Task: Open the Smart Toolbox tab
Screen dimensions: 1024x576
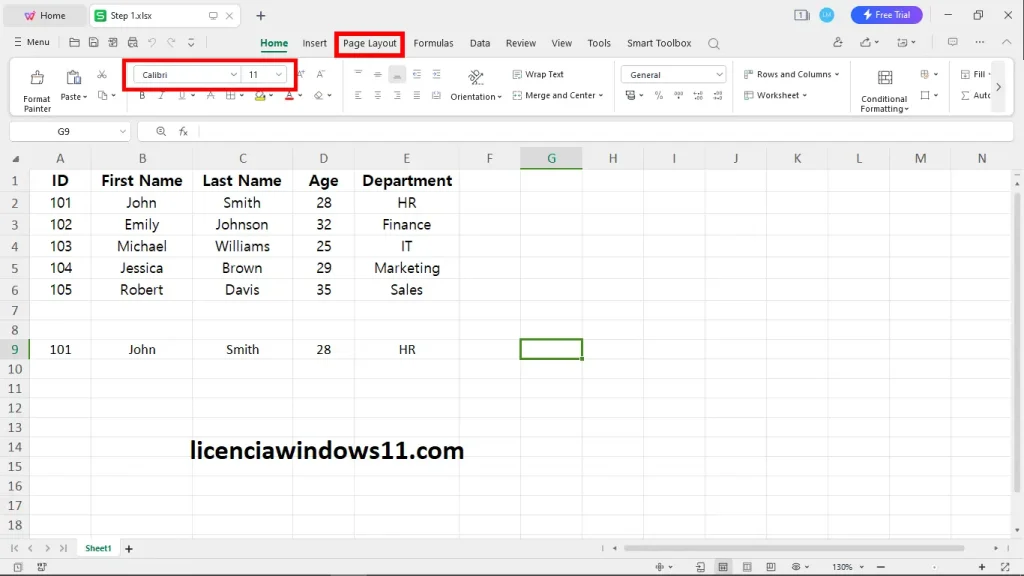Action: tap(659, 43)
